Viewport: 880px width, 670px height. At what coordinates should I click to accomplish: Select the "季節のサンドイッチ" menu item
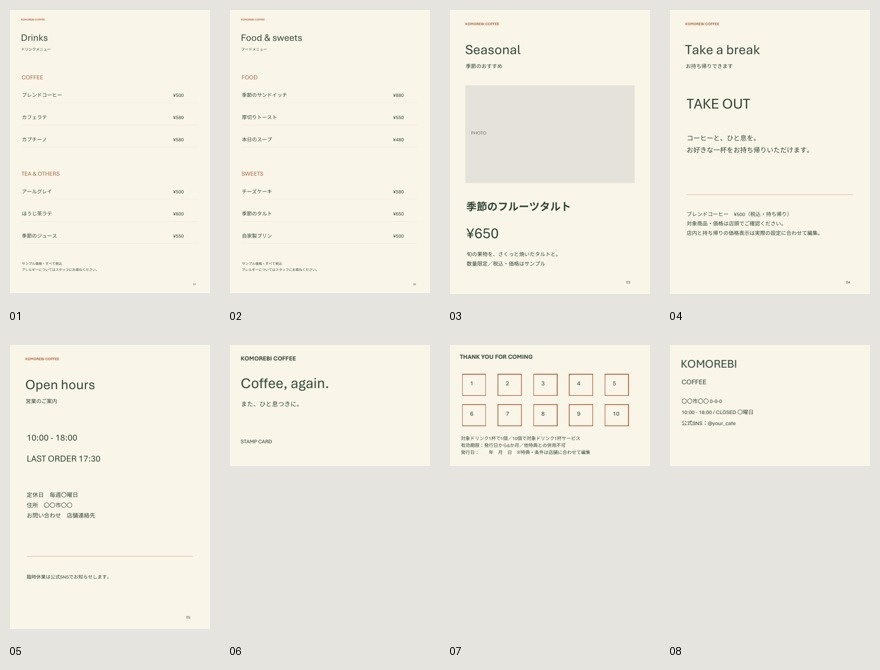264,95
